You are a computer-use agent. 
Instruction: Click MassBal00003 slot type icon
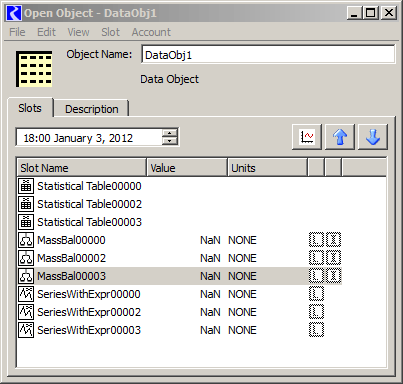coord(26,276)
